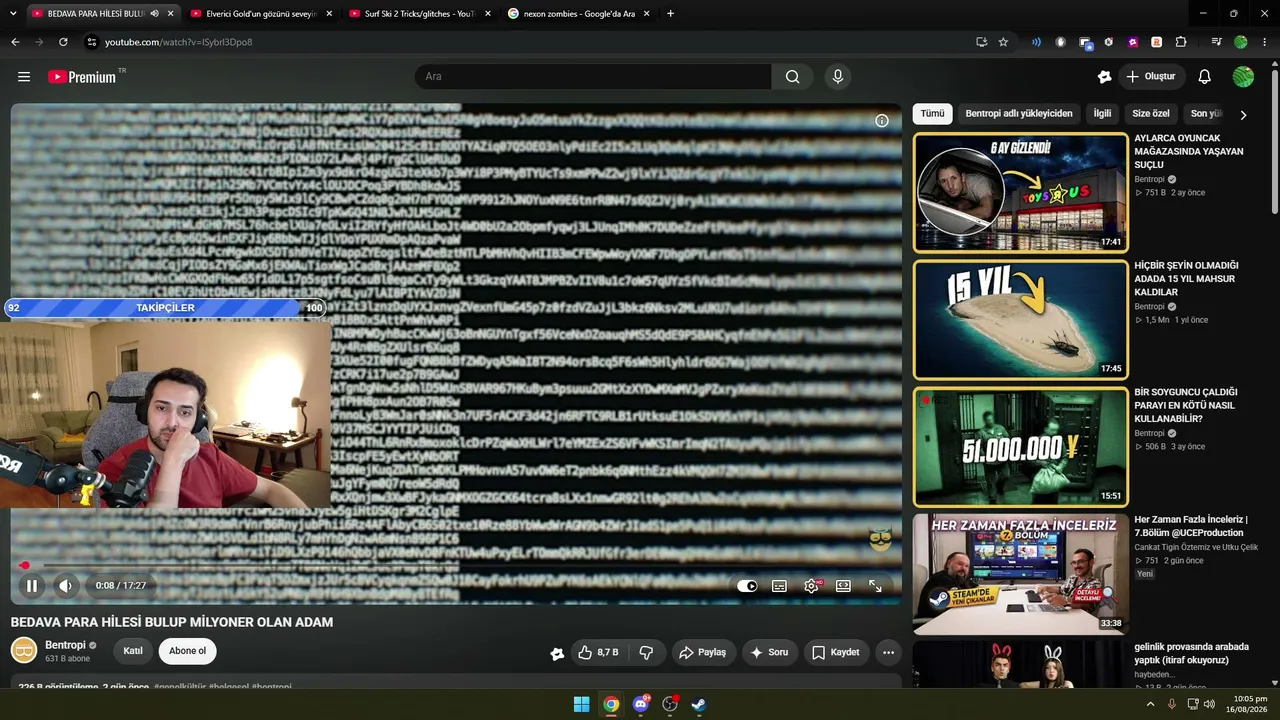Open YouTube notifications bell
This screenshot has height=720, width=1280.
pos(1205,77)
